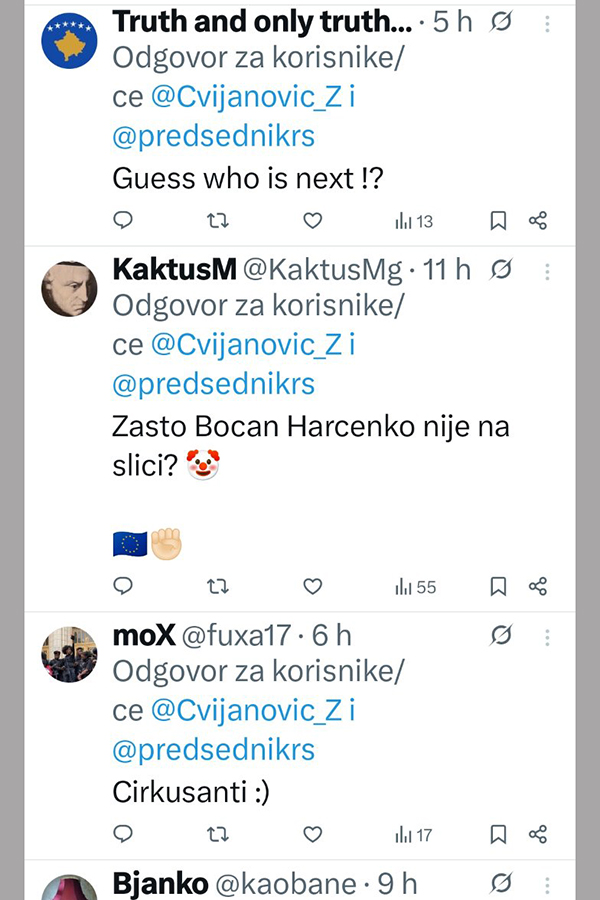
Task: Reply to the 'Cirkusanti :)' tweet
Action: (x=123, y=833)
